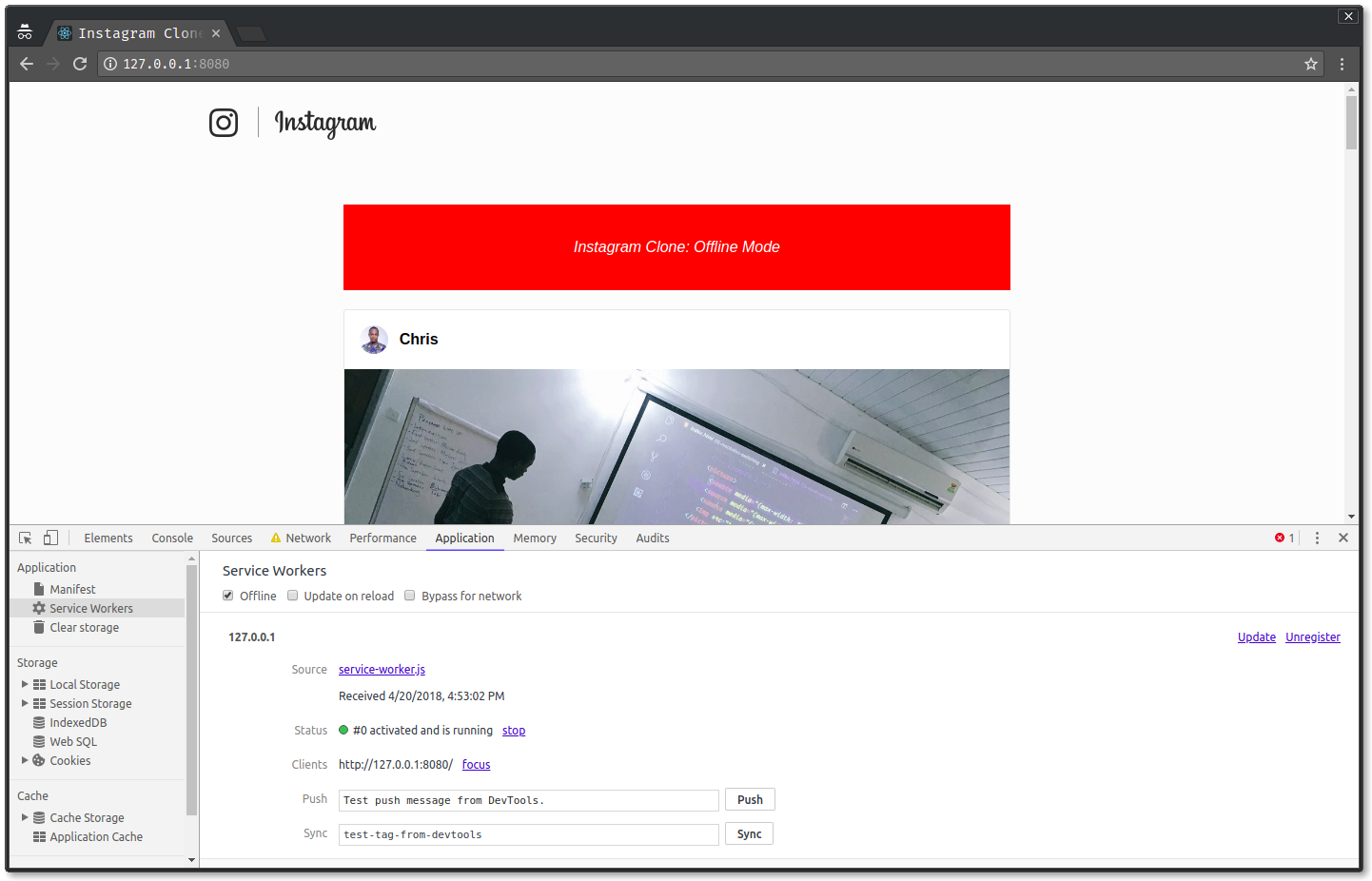Click the Clear storage trash icon

point(39,627)
